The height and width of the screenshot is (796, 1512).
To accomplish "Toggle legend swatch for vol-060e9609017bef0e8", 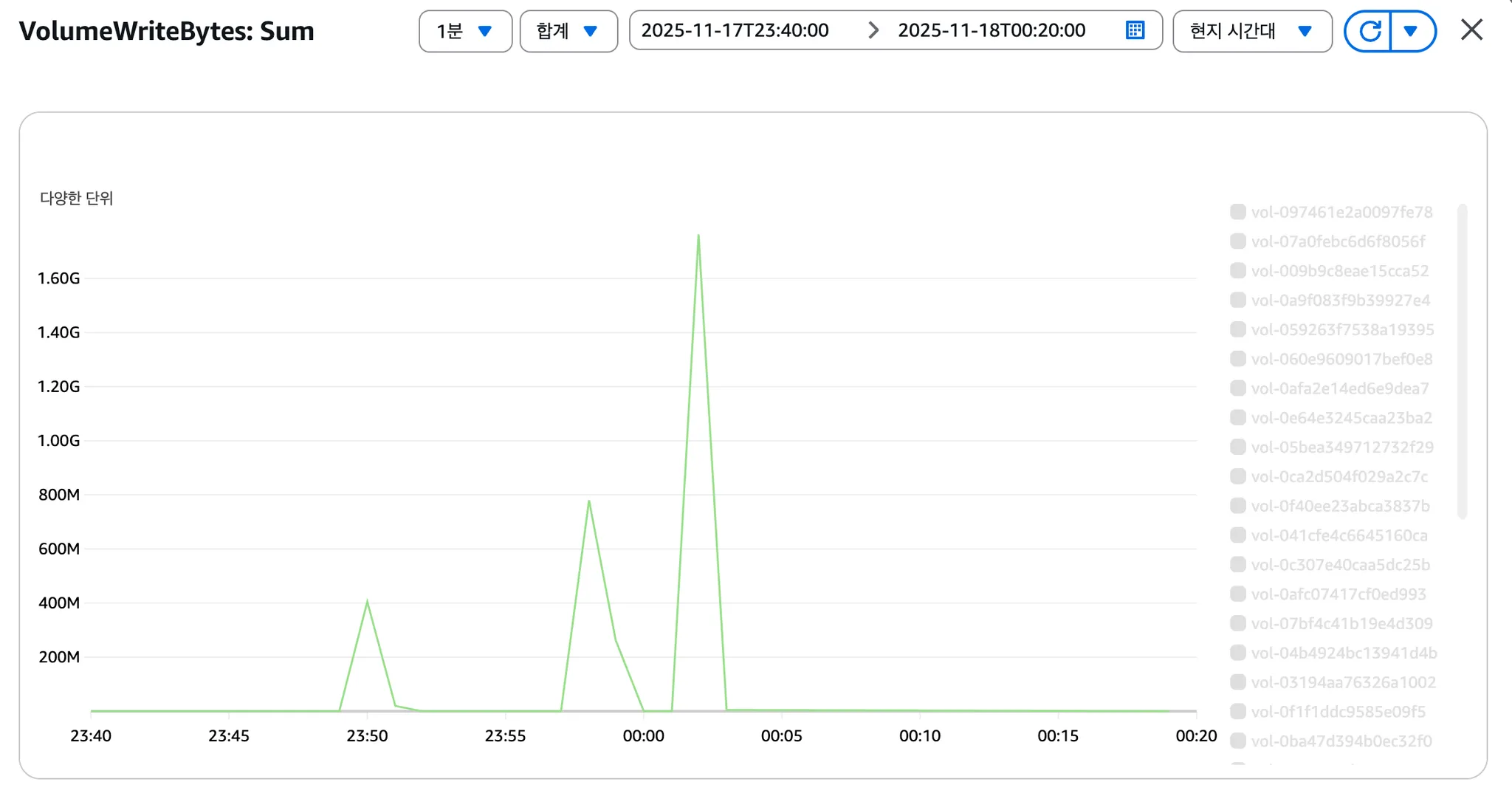I will [1238, 359].
